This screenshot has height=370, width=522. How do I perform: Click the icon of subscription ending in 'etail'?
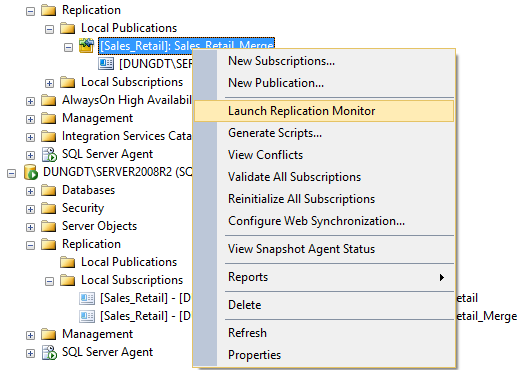pos(87,298)
